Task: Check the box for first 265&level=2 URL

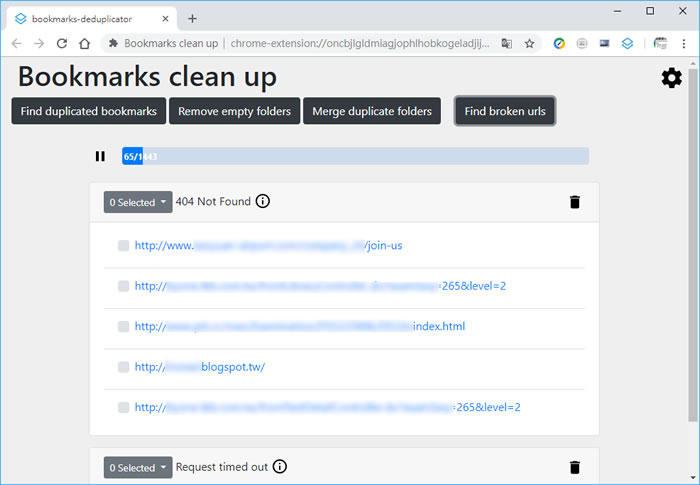Action: tap(123, 286)
